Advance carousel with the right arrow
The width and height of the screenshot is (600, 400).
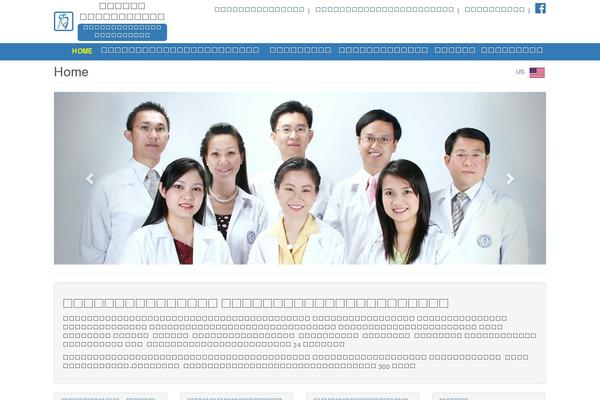pos(510,178)
